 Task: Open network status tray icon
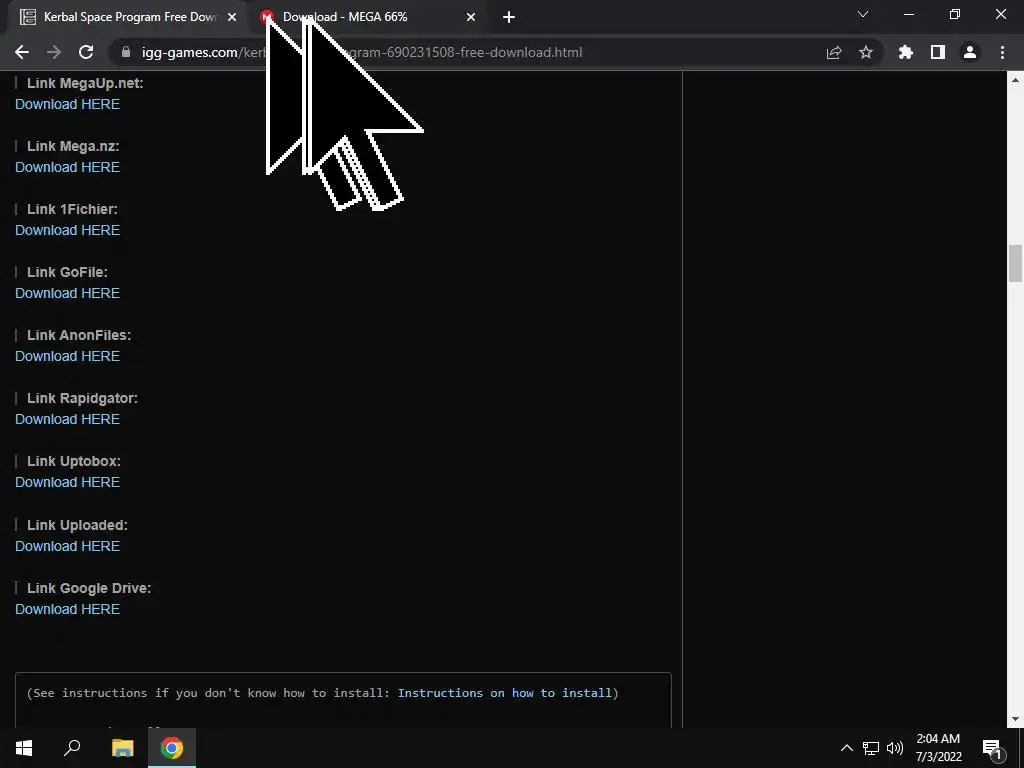pyautogui.click(x=871, y=748)
